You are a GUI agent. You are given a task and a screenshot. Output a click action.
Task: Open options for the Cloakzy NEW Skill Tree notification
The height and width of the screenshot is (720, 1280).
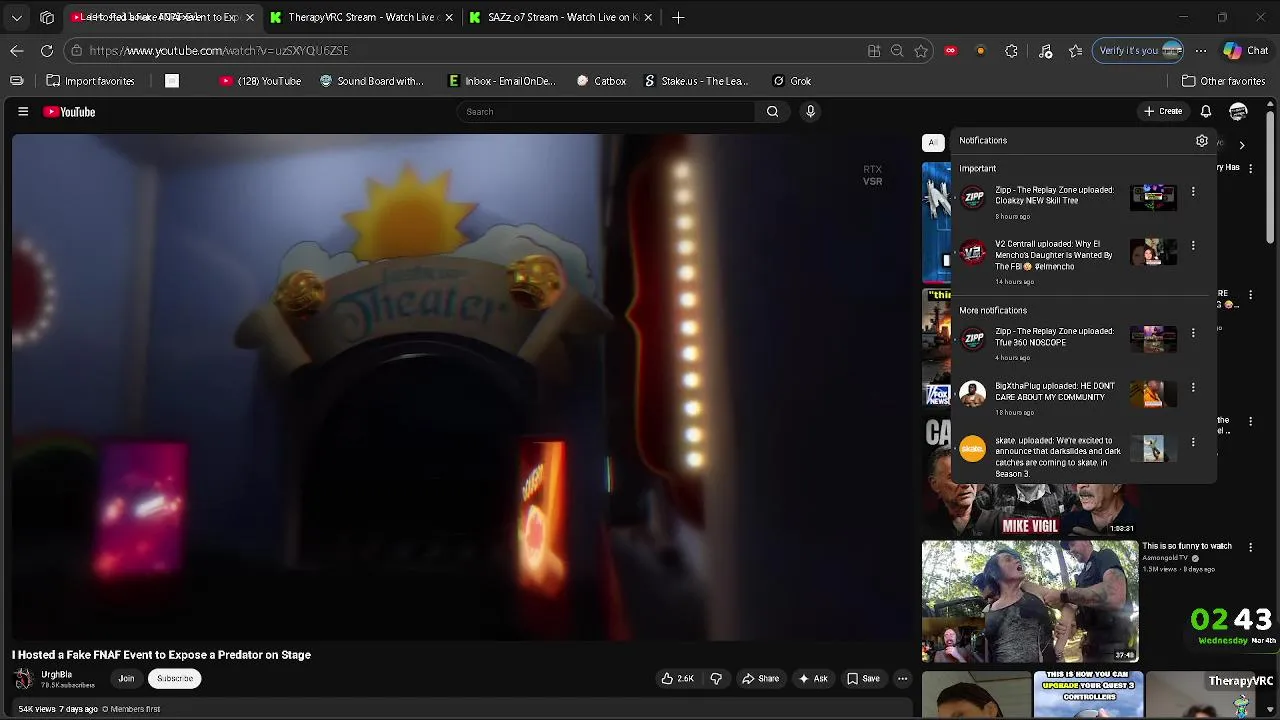[1193, 191]
